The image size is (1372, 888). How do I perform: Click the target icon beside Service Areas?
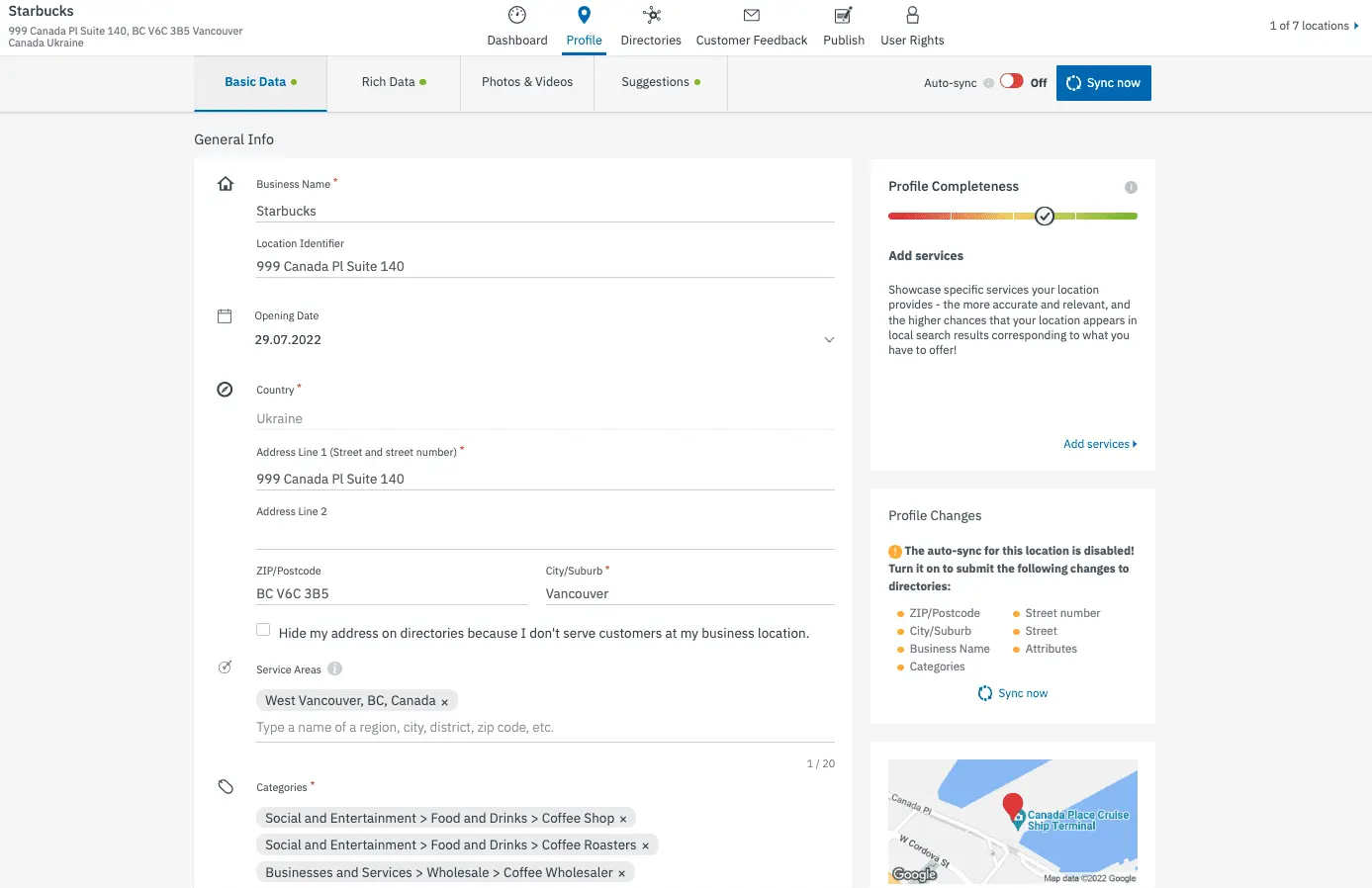pyautogui.click(x=225, y=667)
